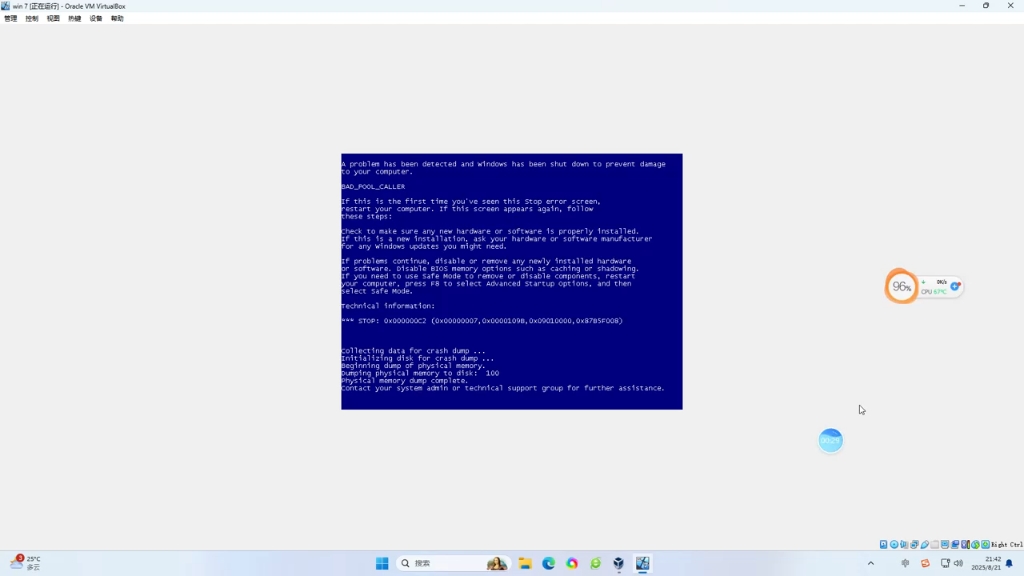Click the 中 input method tray icon
Screen dimensions: 1024x576
coord(905,563)
